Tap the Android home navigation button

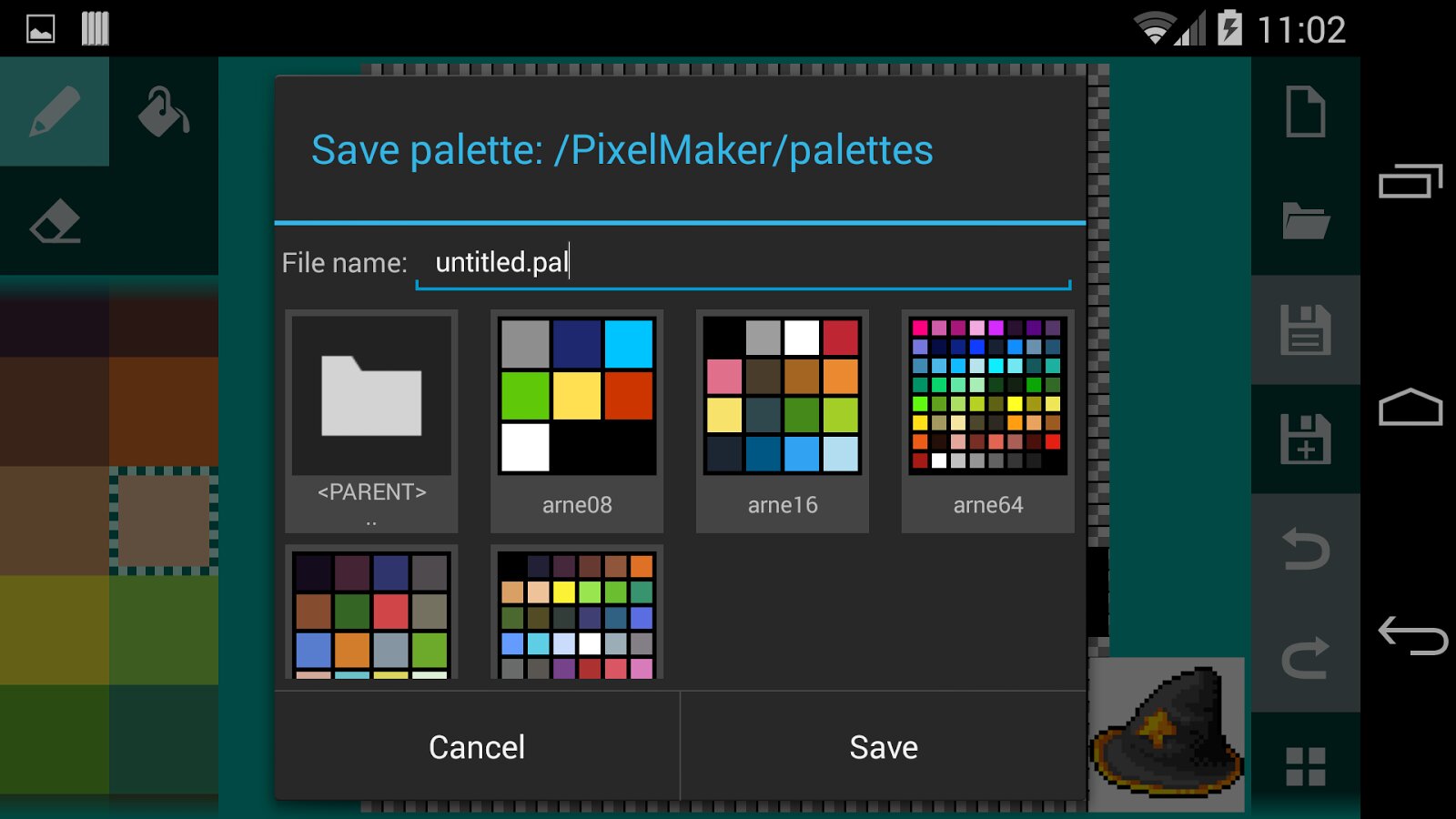tap(1410, 408)
